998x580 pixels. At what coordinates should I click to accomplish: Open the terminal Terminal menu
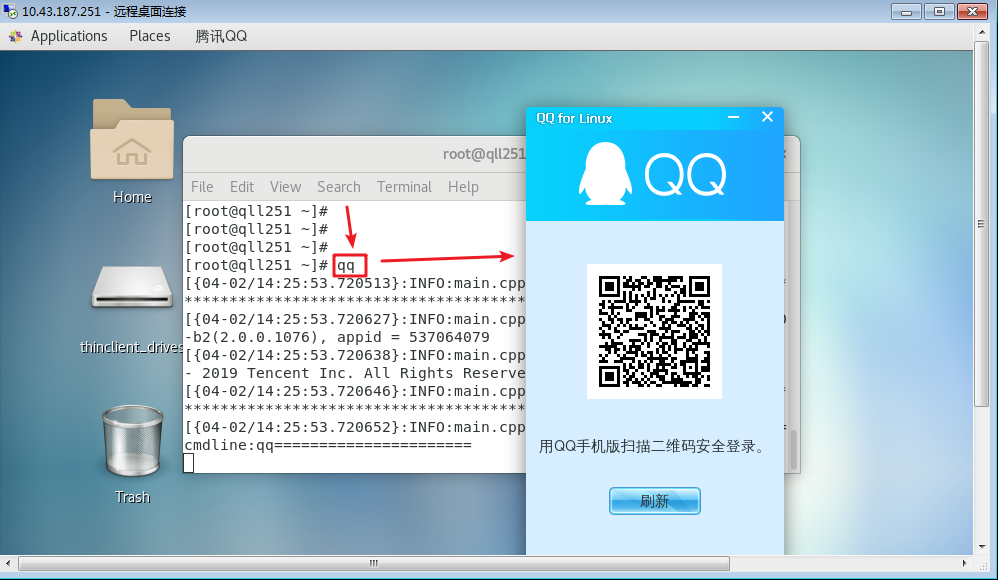pyautogui.click(x=404, y=187)
